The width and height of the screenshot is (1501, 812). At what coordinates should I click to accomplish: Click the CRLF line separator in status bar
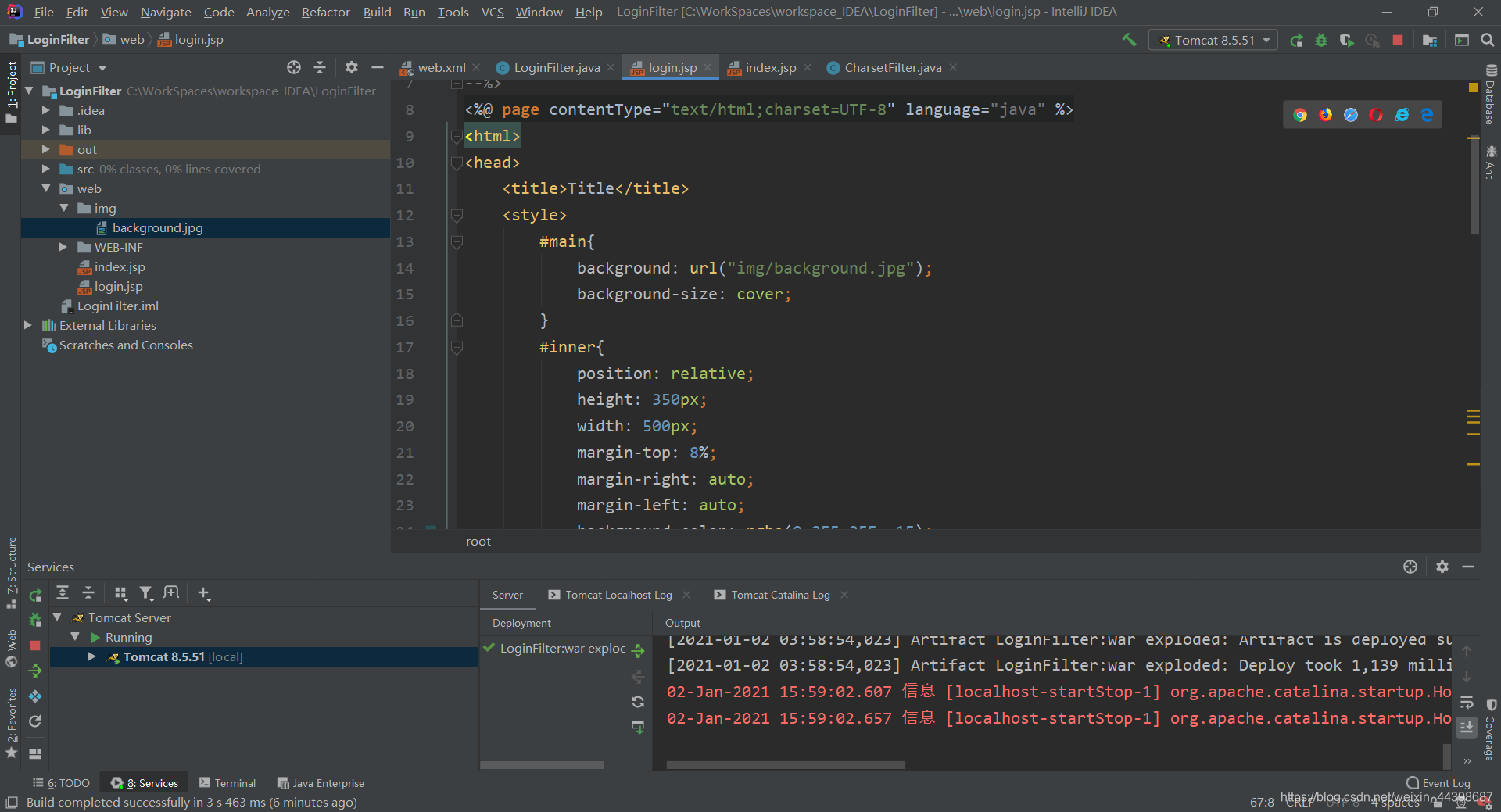tap(1299, 802)
